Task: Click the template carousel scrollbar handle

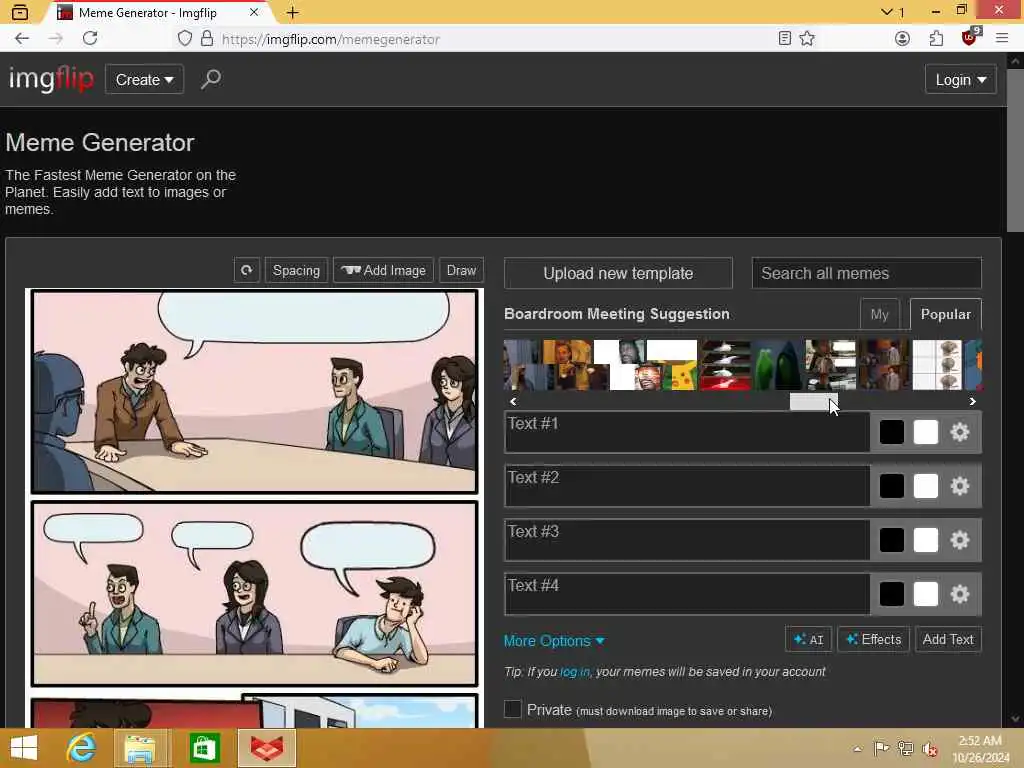Action: [x=813, y=402]
